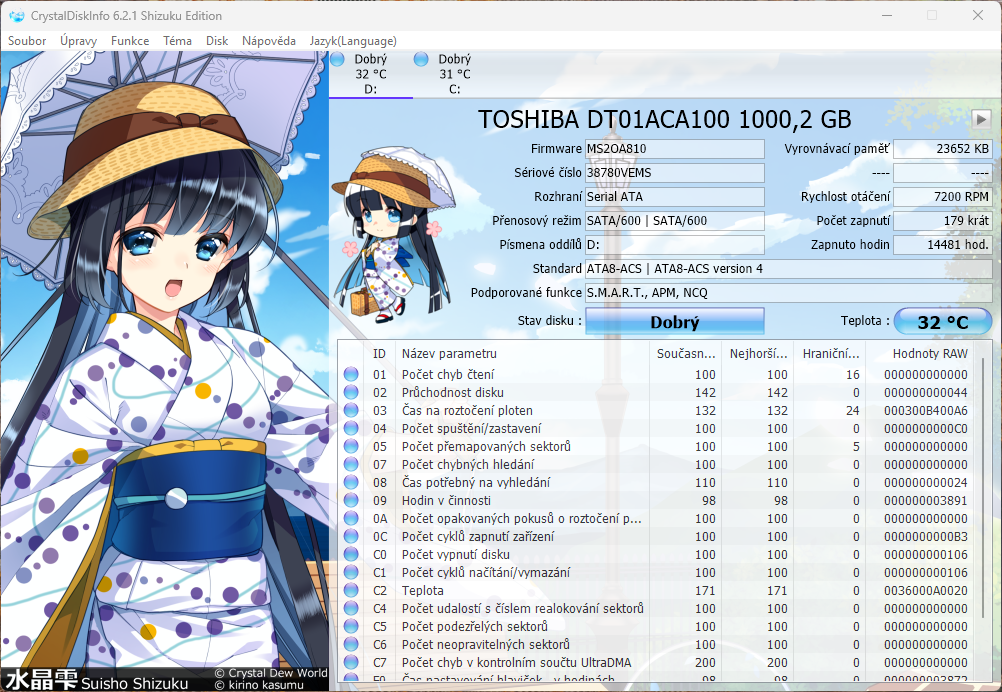
Task: Open the Jazyk(Language) menu
Action: click(x=353, y=41)
